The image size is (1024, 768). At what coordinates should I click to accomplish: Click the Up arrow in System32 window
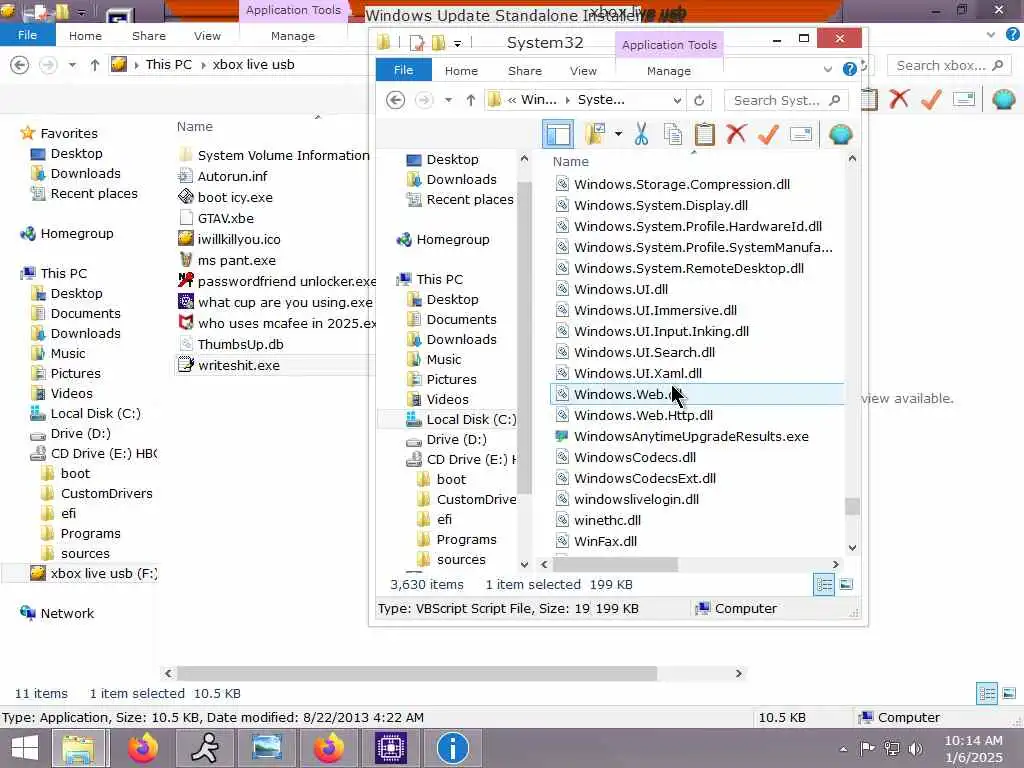coord(470,100)
